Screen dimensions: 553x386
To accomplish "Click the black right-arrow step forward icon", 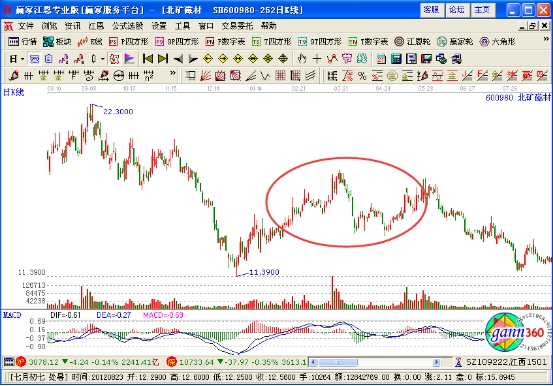I will coord(193,59).
